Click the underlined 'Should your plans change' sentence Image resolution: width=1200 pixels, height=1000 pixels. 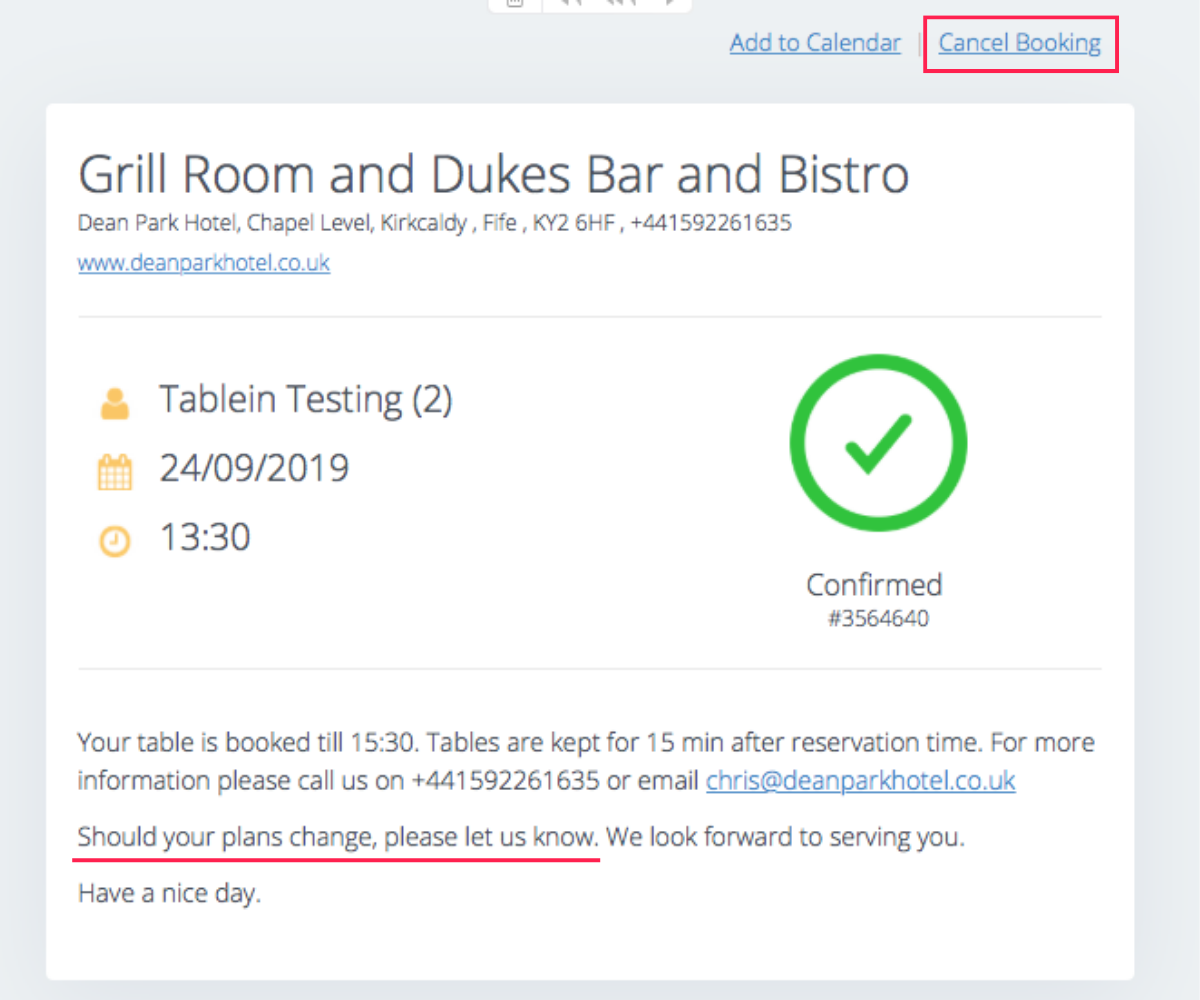click(x=337, y=837)
